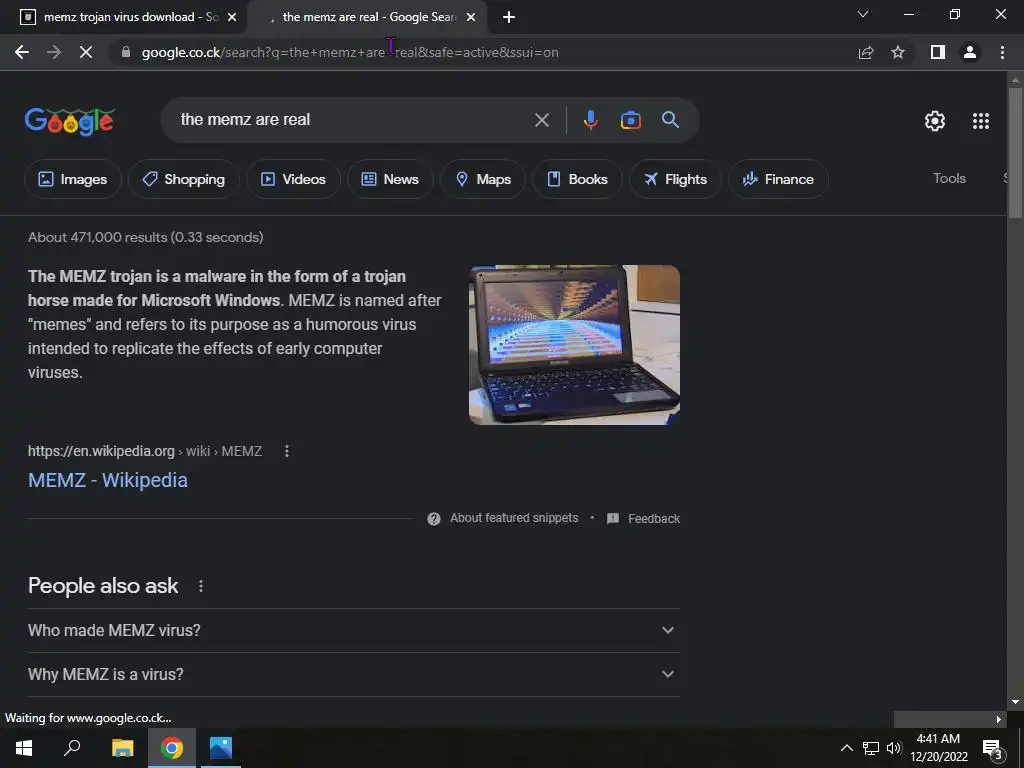Click the laptop thumbnail image
Image resolution: width=1024 pixels, height=768 pixels.
click(x=574, y=345)
